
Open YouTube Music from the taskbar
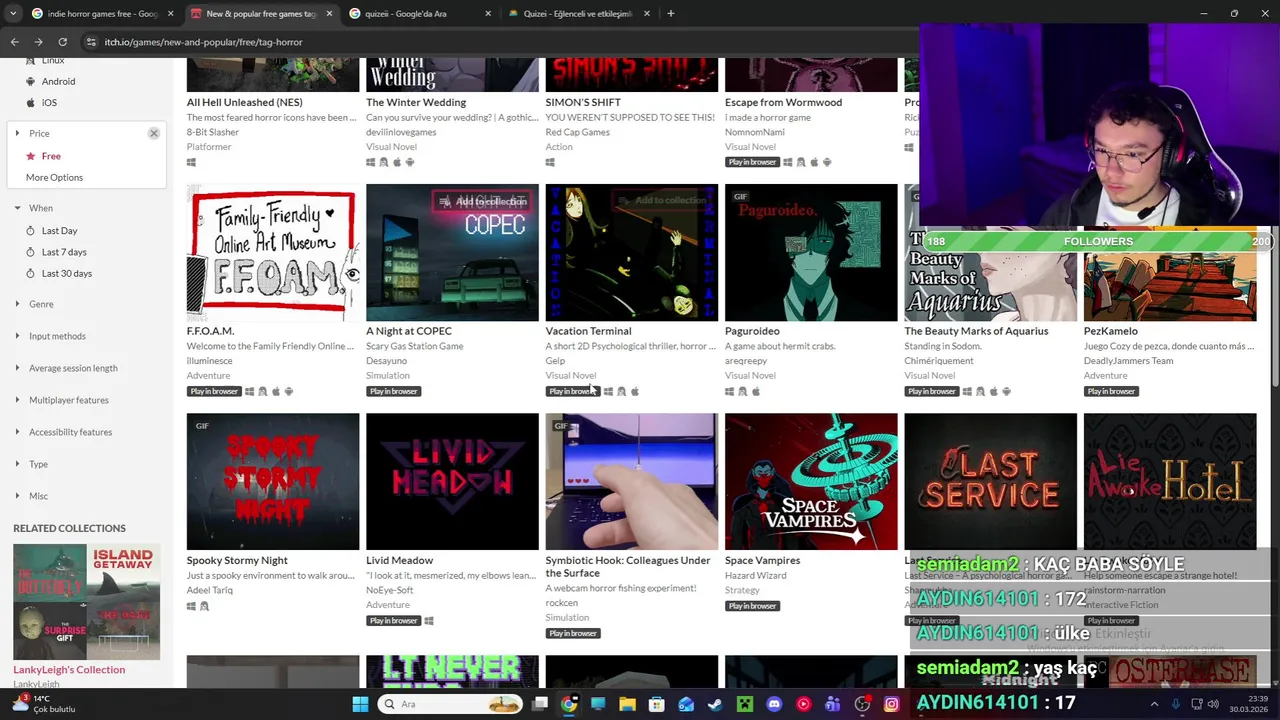pyautogui.click(x=803, y=704)
